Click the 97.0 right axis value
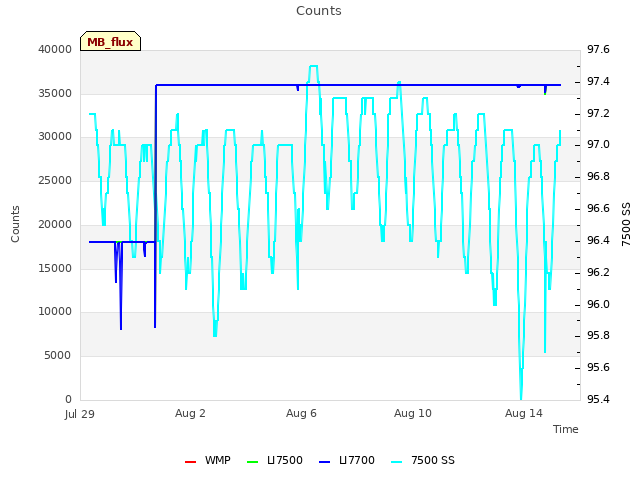The width and height of the screenshot is (640, 480). (x=598, y=145)
